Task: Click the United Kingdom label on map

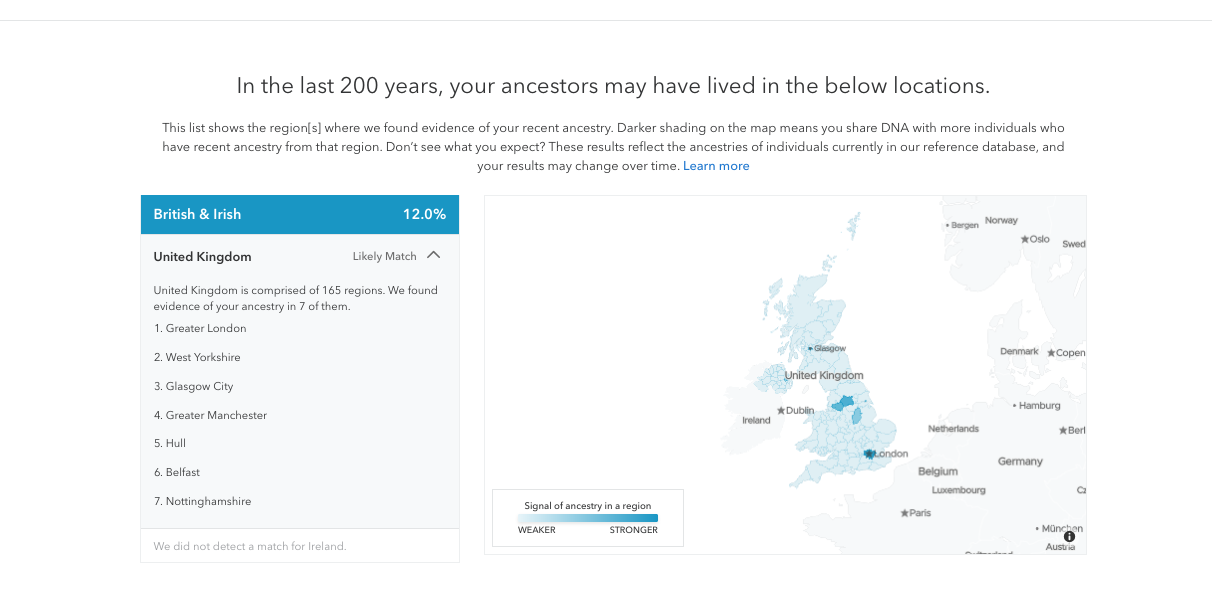Action: click(x=824, y=376)
